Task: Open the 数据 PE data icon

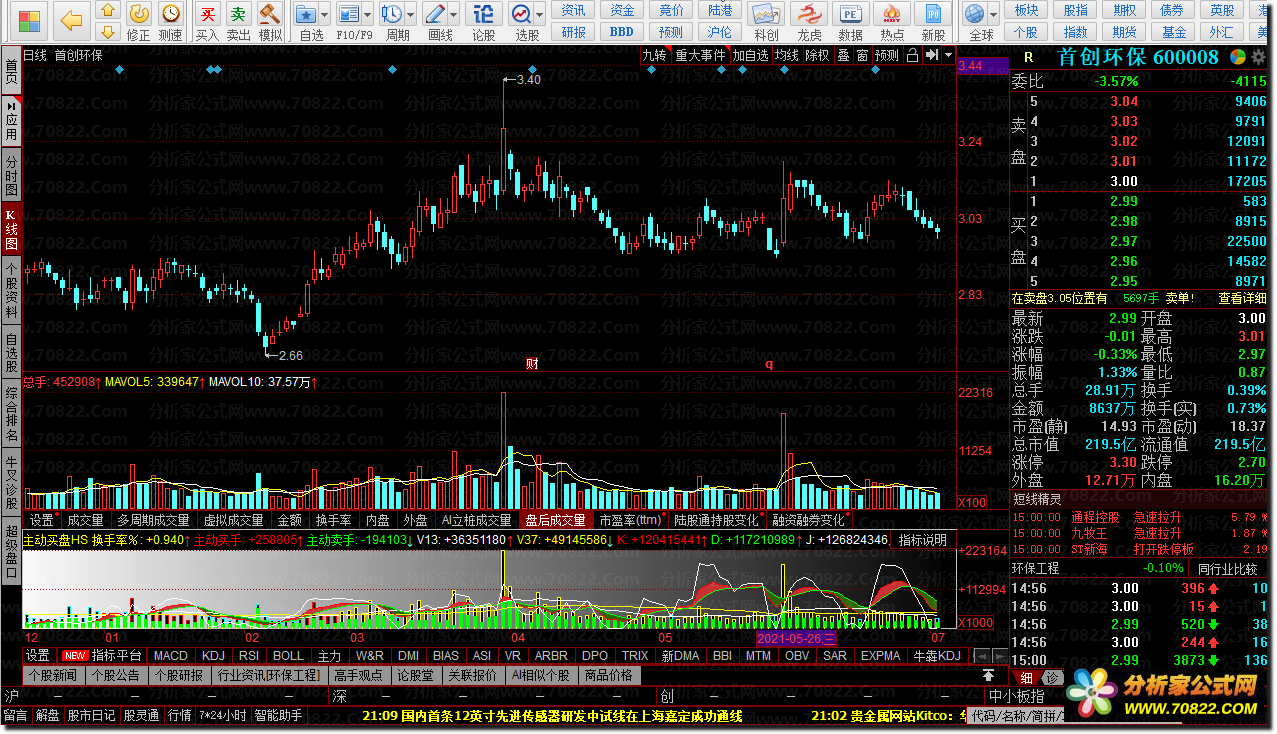Action: tap(850, 14)
